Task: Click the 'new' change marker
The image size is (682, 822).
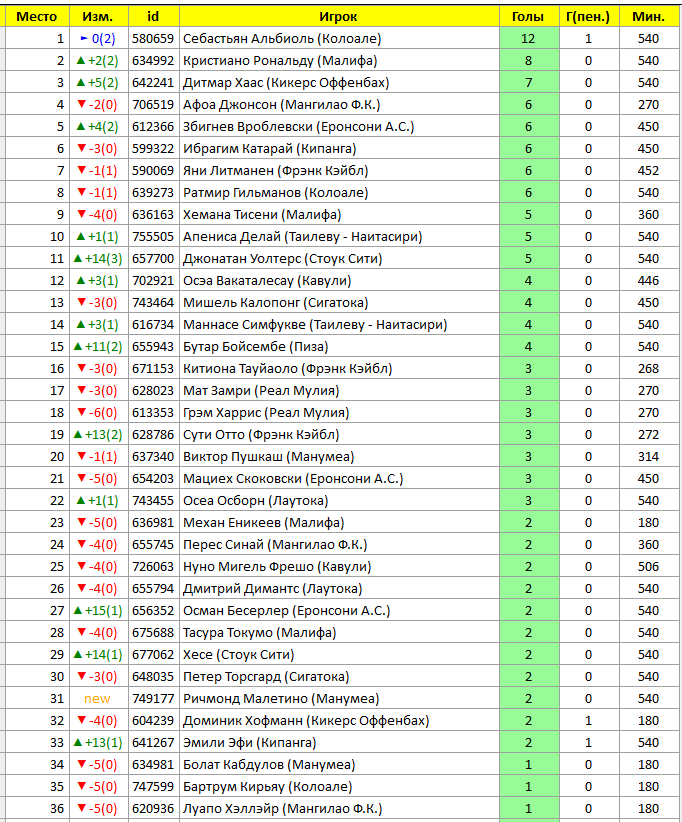Action: (98, 699)
